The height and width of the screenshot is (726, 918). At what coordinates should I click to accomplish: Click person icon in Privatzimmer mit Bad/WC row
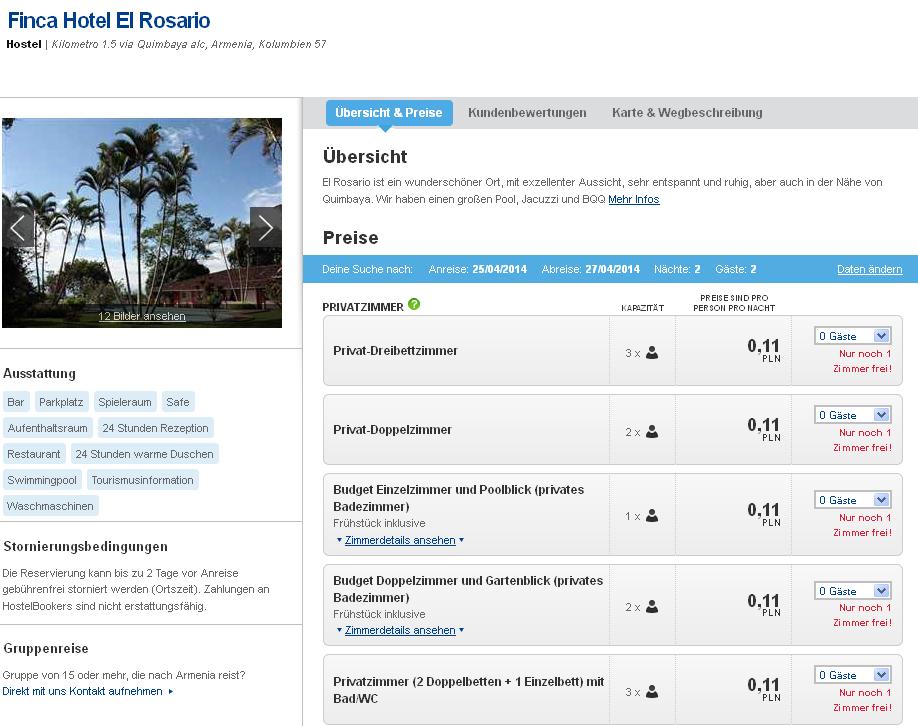[x=652, y=692]
